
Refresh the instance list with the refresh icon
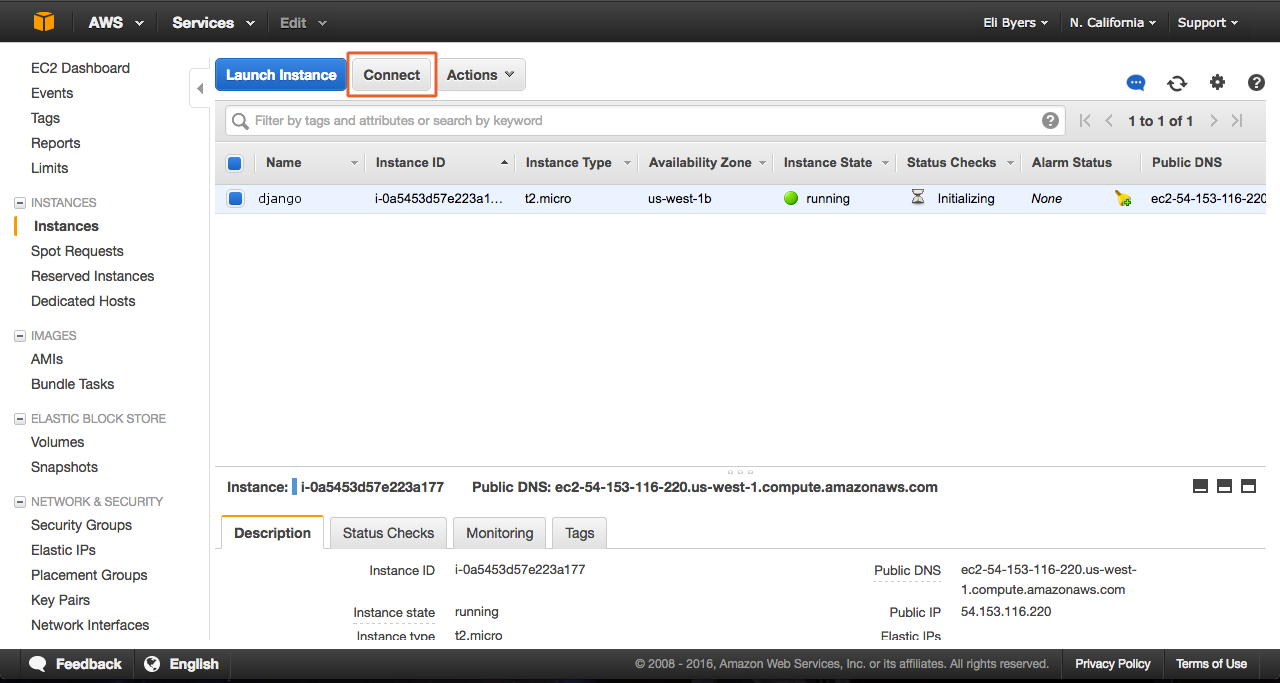pos(1176,83)
